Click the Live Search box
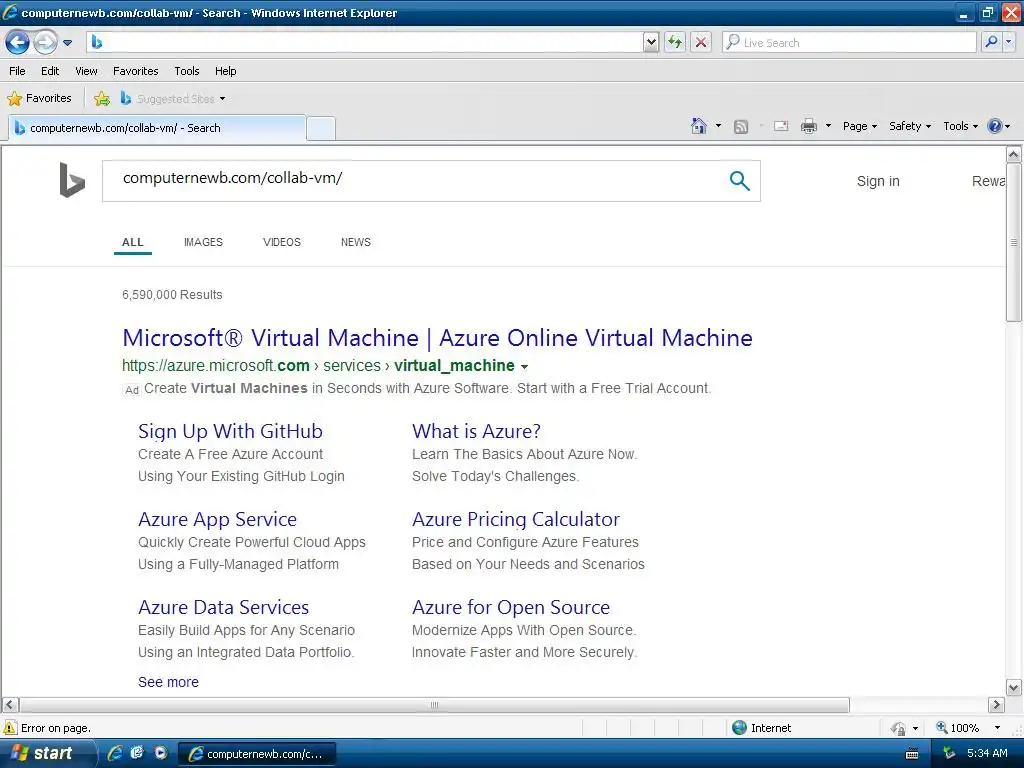Viewport: 1024px width, 768px height. (x=849, y=42)
